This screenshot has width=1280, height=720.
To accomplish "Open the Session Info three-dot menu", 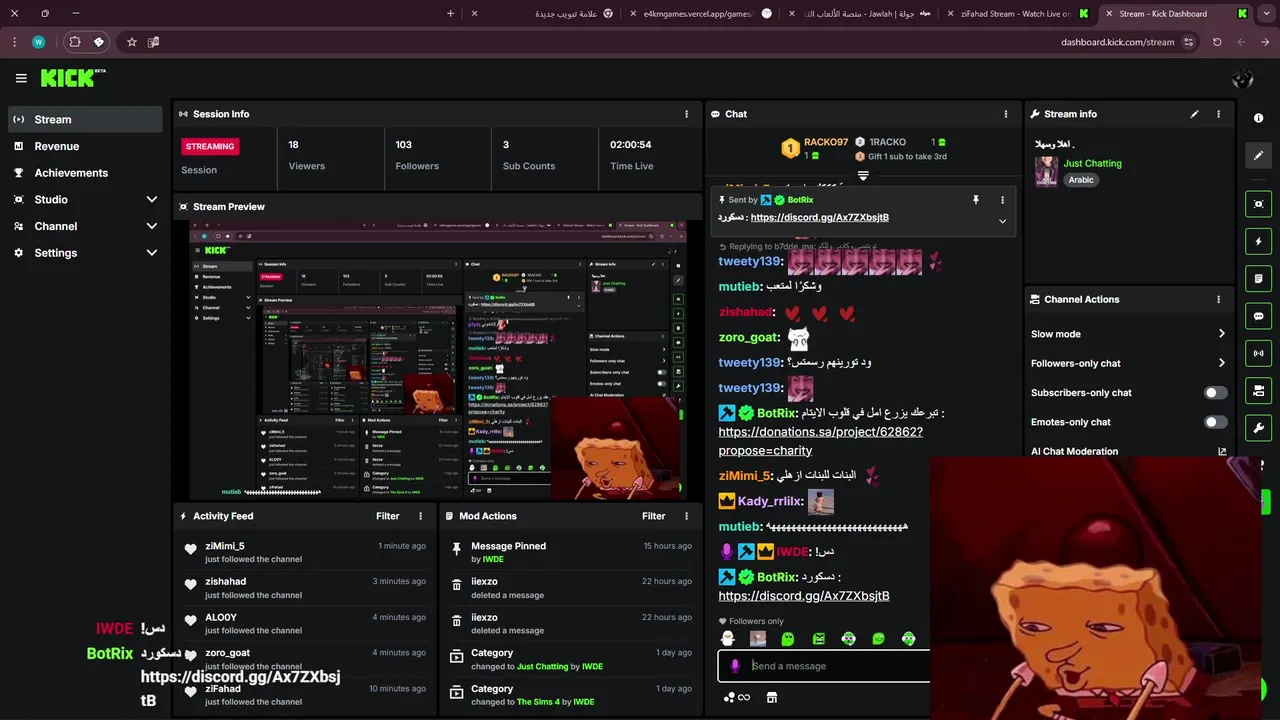I will point(686,114).
